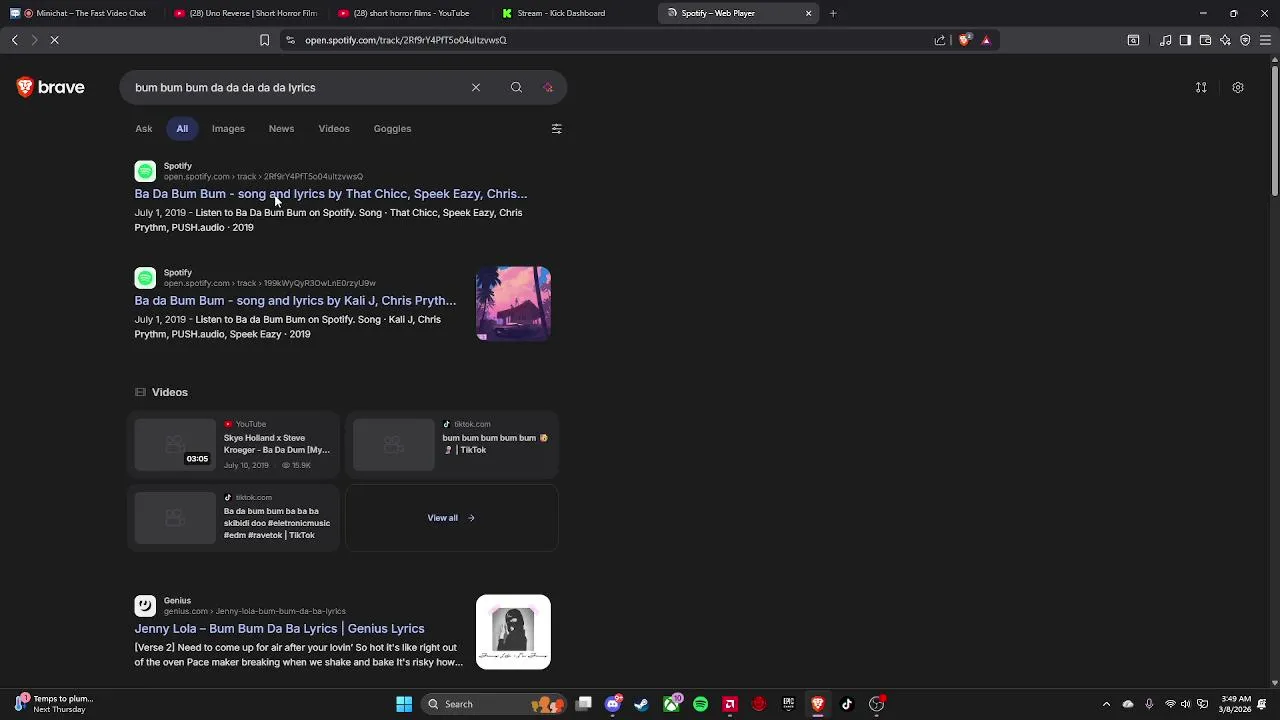This screenshot has height=720, width=1280.
Task: Switch to the Minichat tab
Action: 85,13
